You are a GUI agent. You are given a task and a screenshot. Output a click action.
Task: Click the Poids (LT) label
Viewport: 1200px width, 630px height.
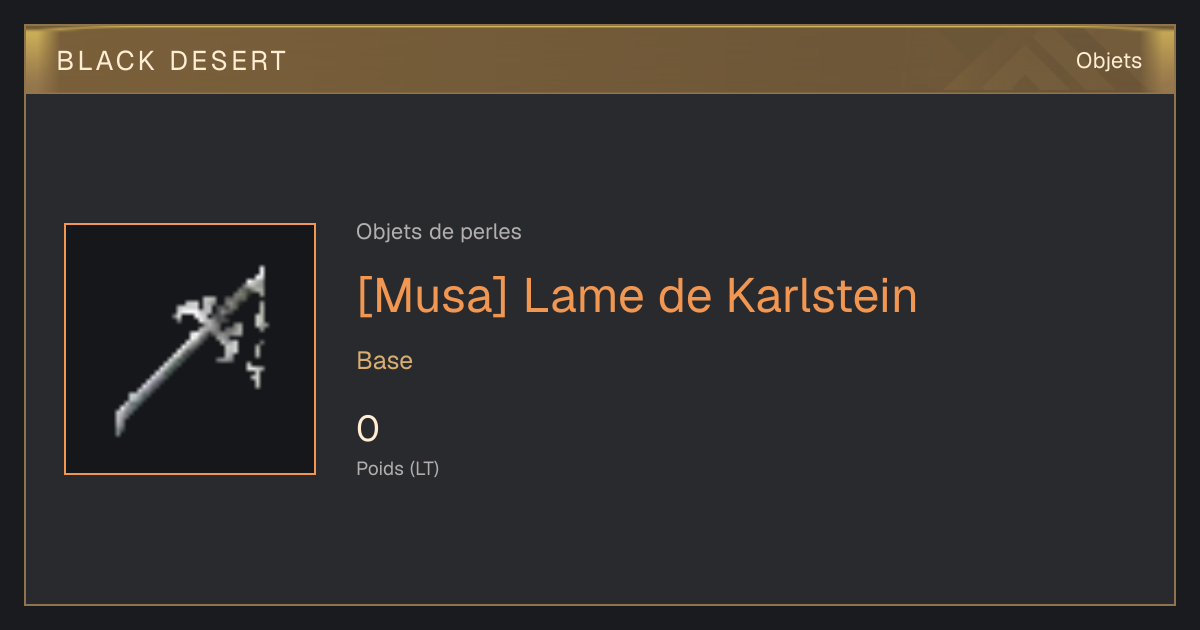tap(398, 468)
